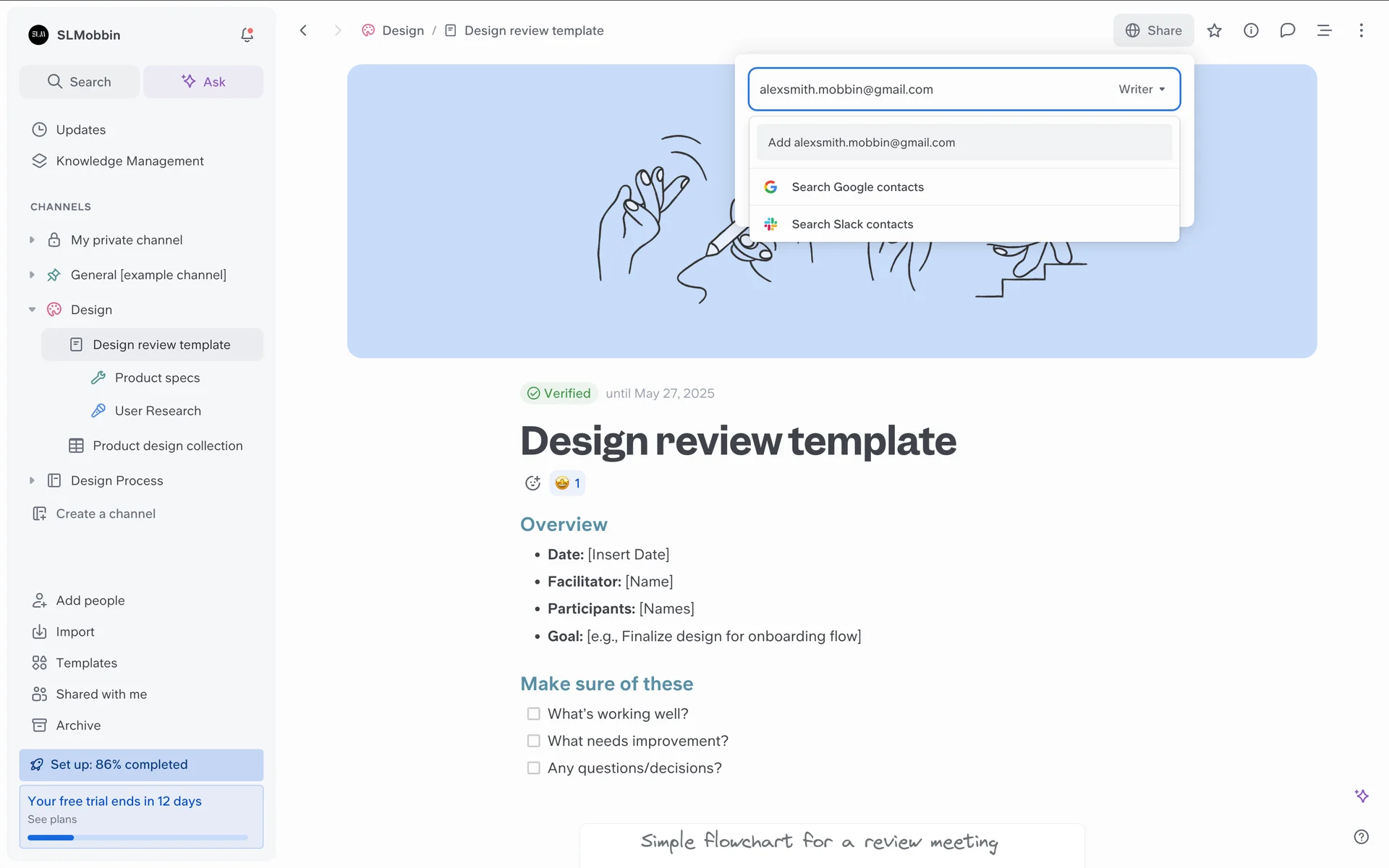
Task: Open the three-dot more options menu
Action: (x=1361, y=30)
